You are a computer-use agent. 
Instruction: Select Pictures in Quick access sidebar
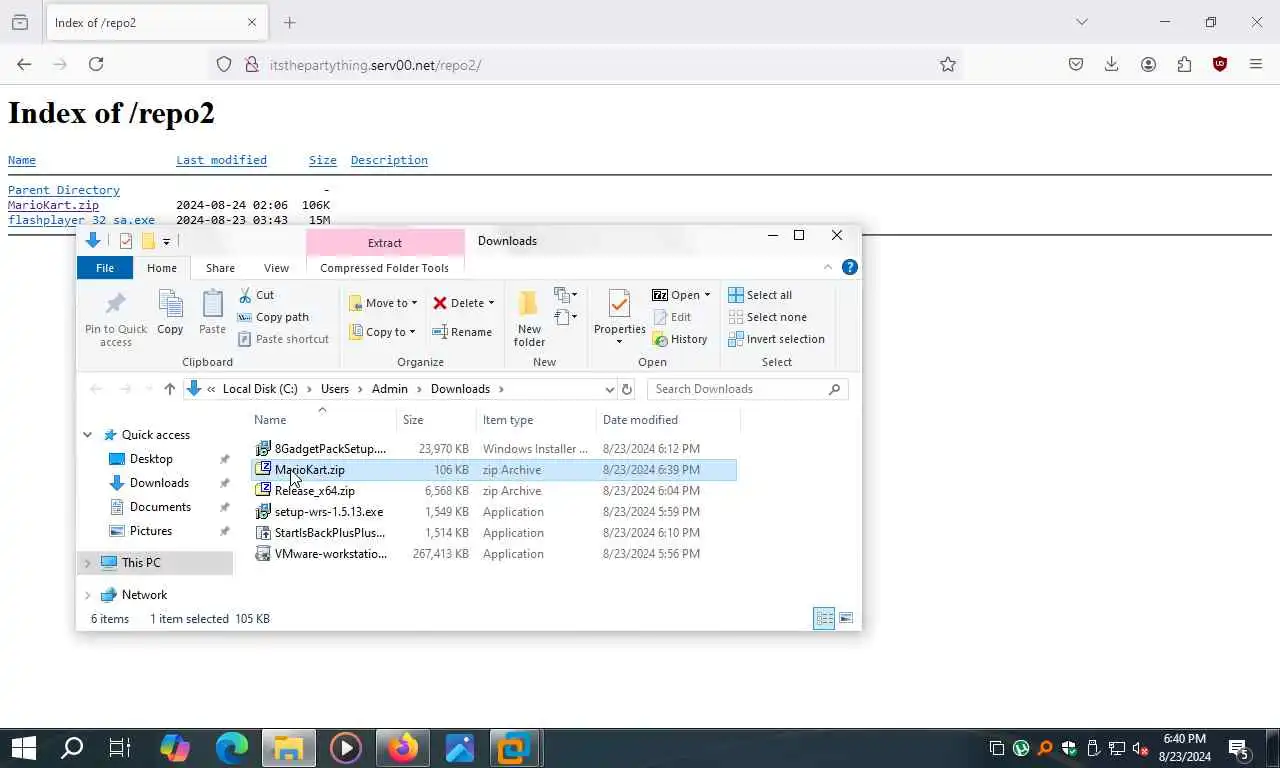coord(151,531)
